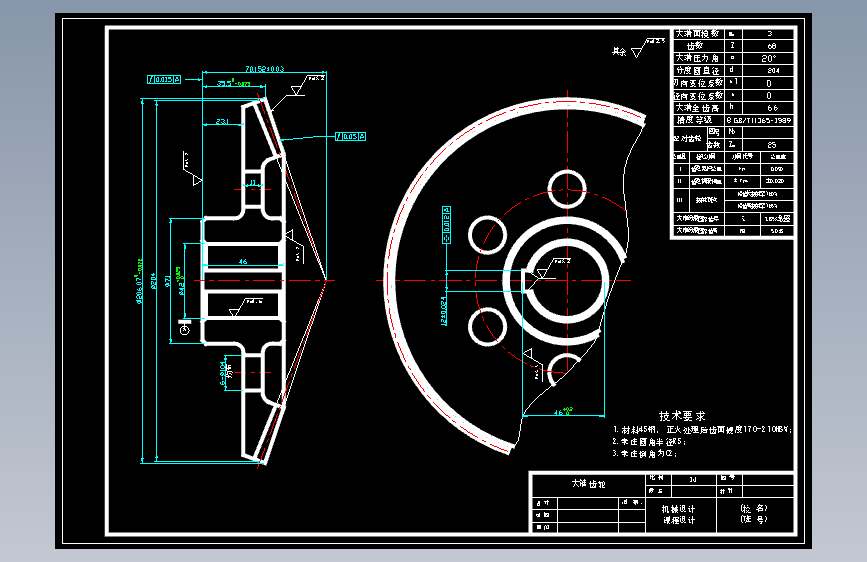
Task: Select the ø204 vertical diameter dimension
Action: (153, 281)
